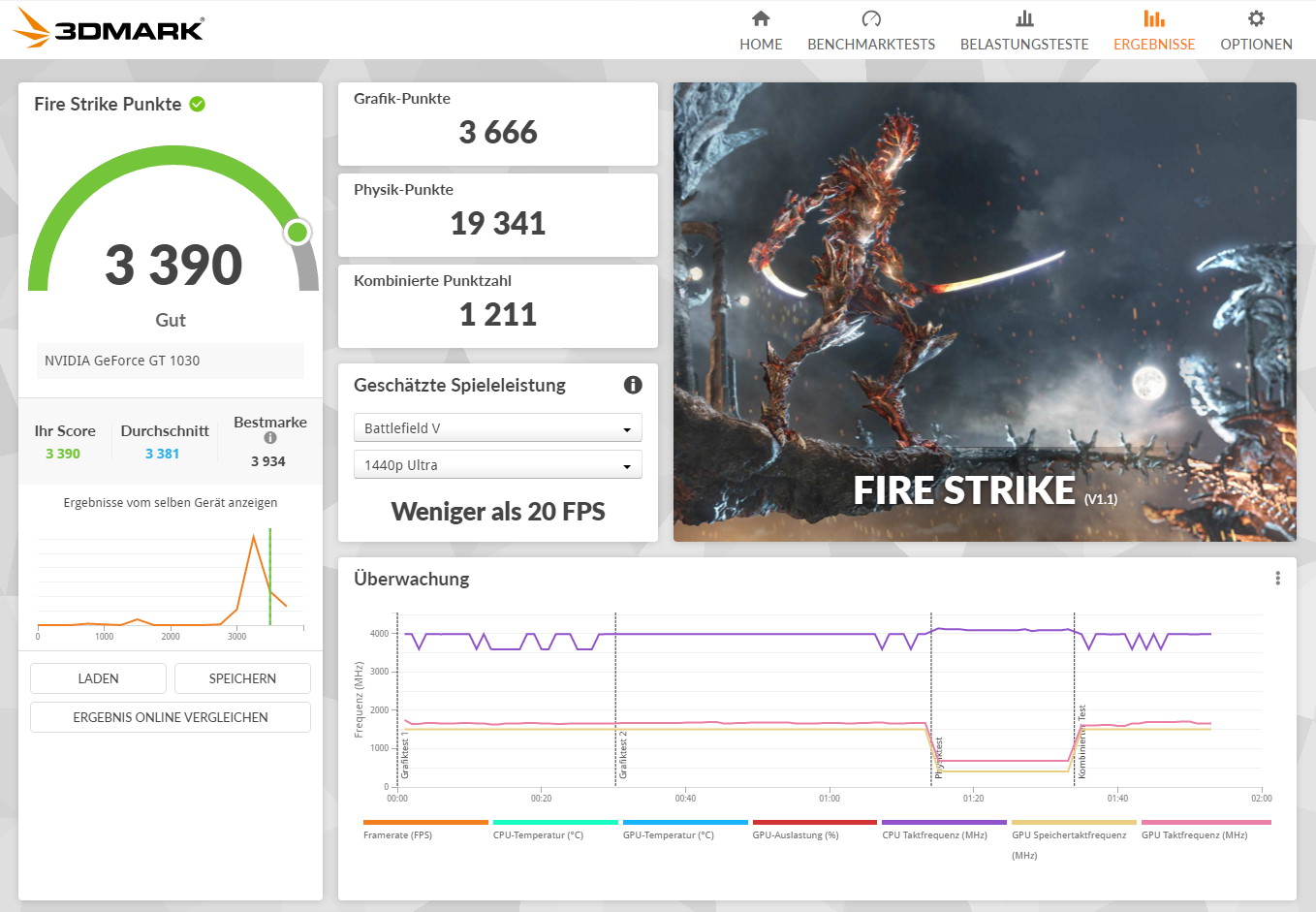Click the Physik-Punkte 19 341 score
The image size is (1316, 912).
[x=498, y=224]
